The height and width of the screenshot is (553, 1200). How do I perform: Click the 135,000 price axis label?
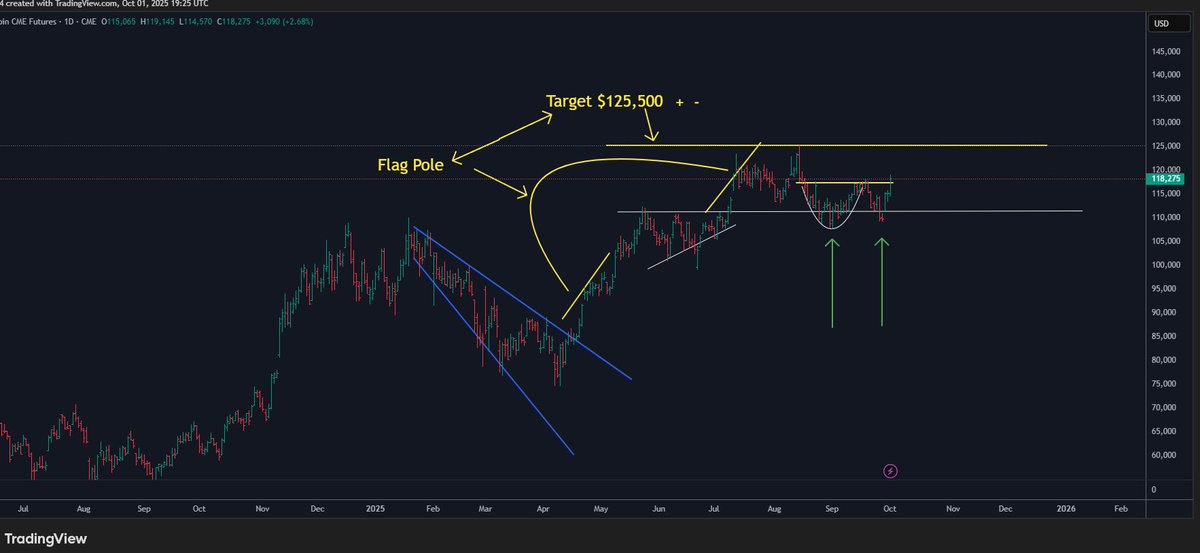pos(1167,99)
